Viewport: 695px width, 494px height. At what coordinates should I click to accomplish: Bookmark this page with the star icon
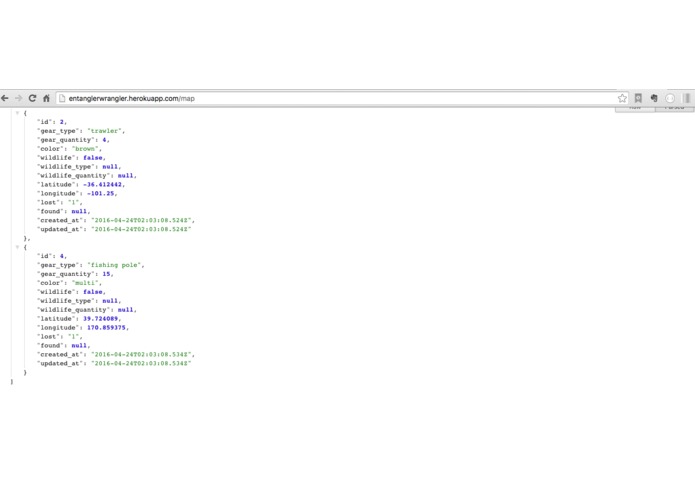622,98
